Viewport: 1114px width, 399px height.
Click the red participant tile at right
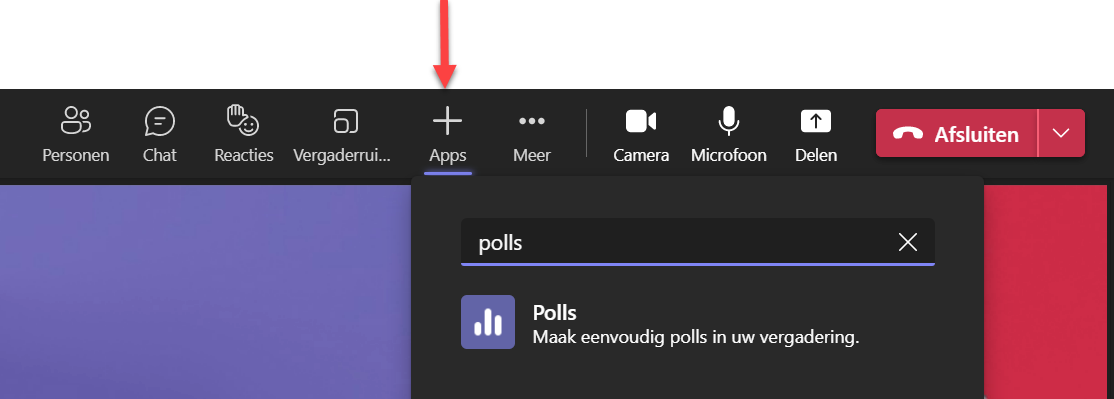[1049, 292]
